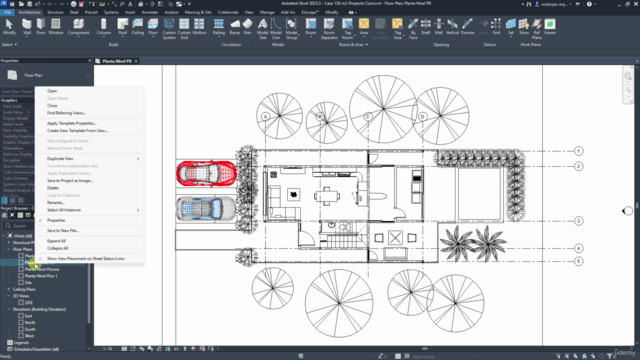Collapse the Elevations (Building Elevation) node

(9, 309)
